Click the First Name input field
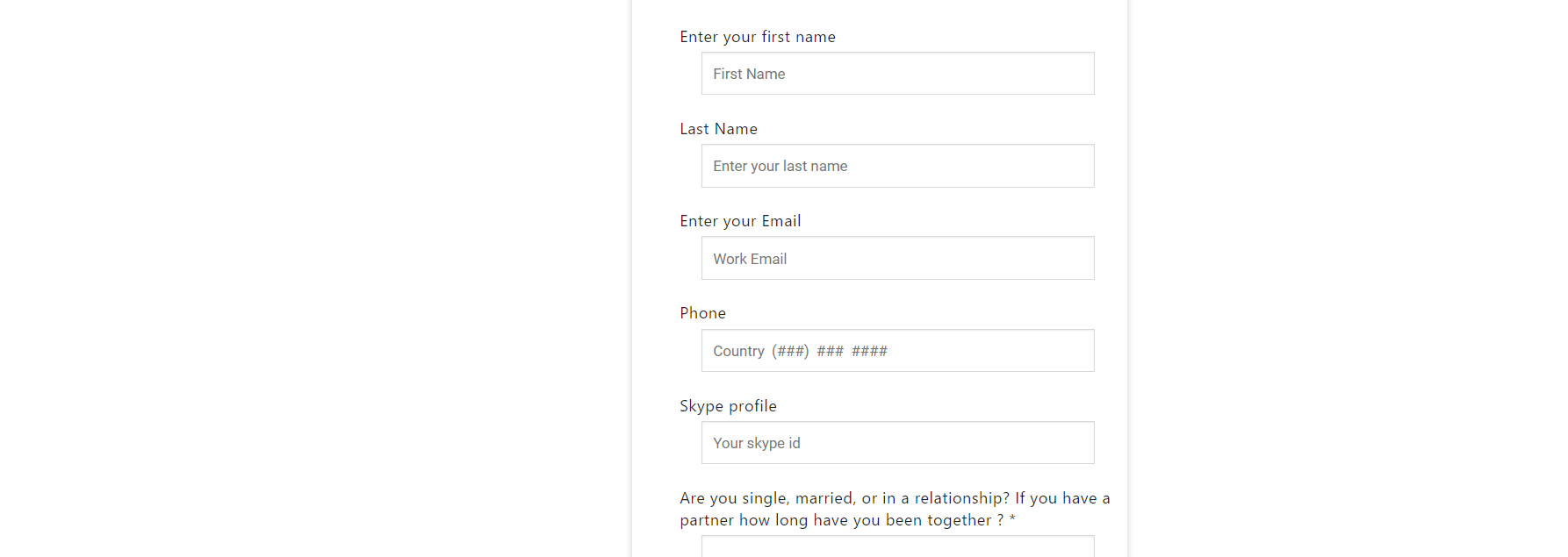Viewport: 1568px width, 557px height. point(897,74)
